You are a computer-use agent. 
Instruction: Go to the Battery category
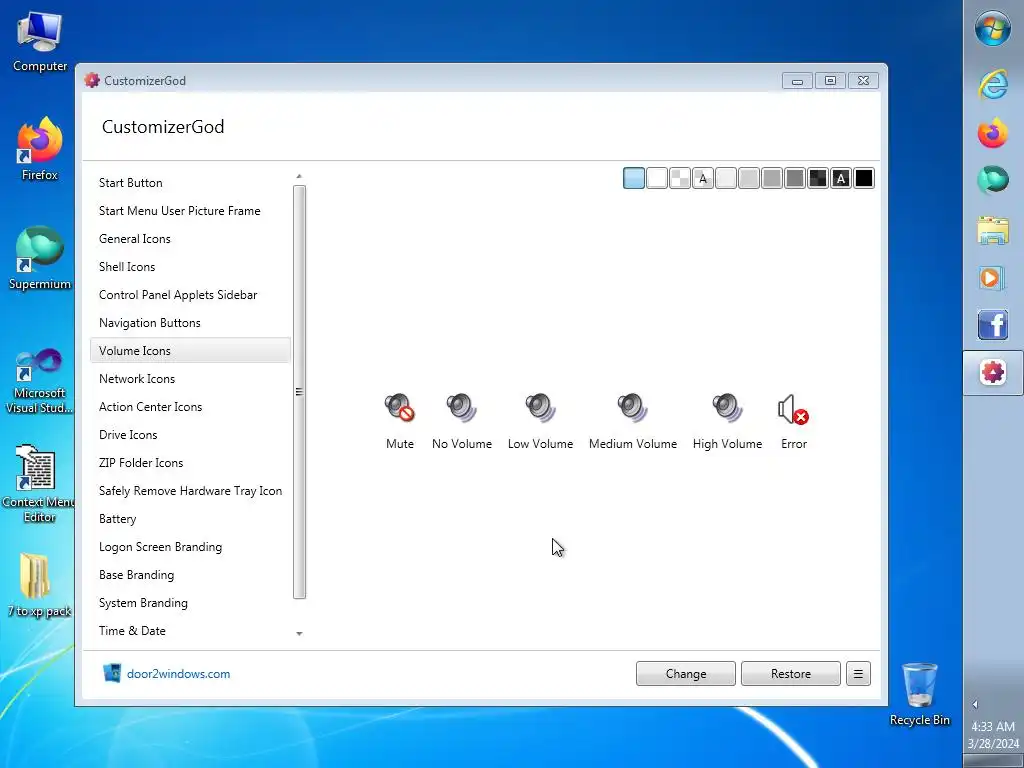[x=190, y=519]
